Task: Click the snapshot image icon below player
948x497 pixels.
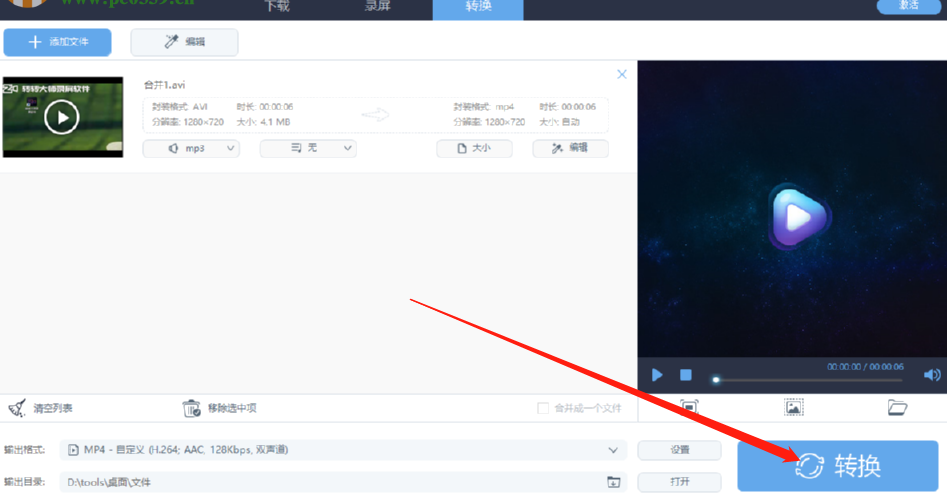Action: pos(793,407)
